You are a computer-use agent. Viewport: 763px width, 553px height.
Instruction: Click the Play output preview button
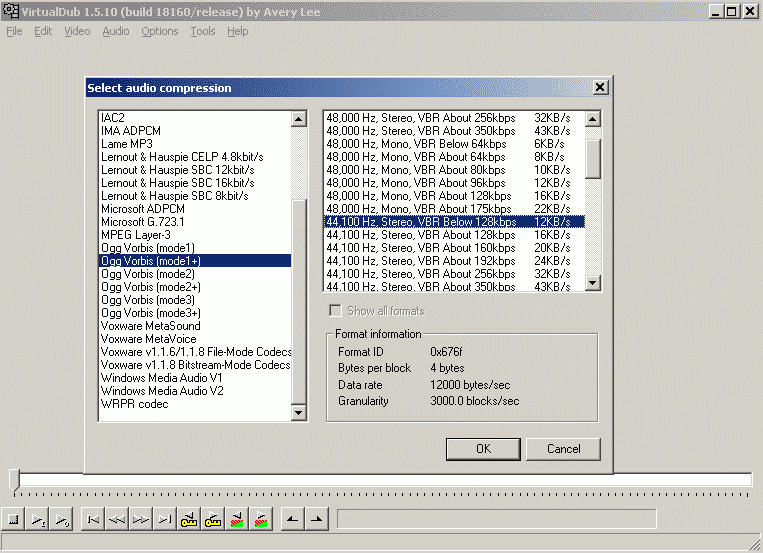61,519
